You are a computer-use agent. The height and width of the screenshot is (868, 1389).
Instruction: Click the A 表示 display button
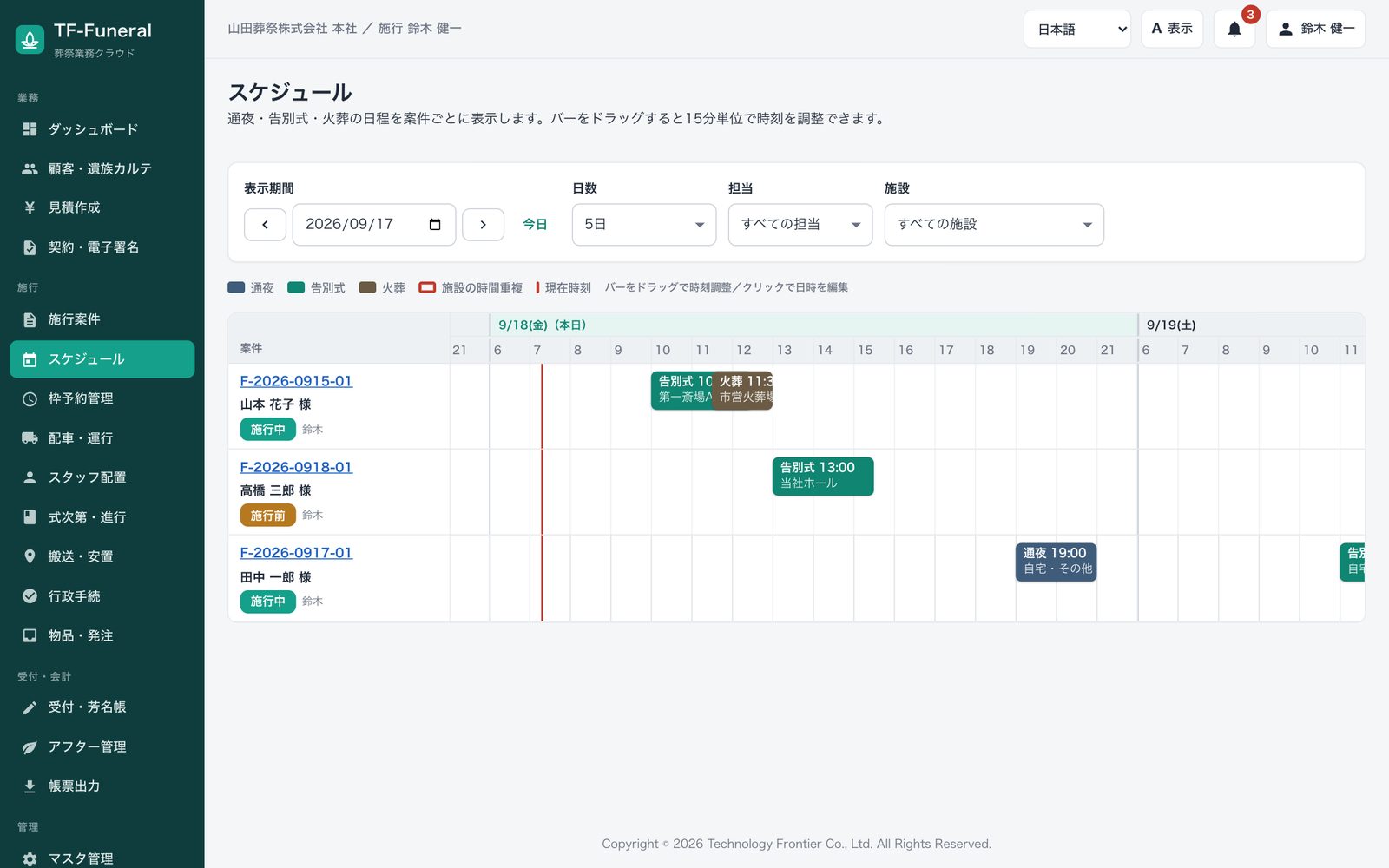pos(1172,29)
